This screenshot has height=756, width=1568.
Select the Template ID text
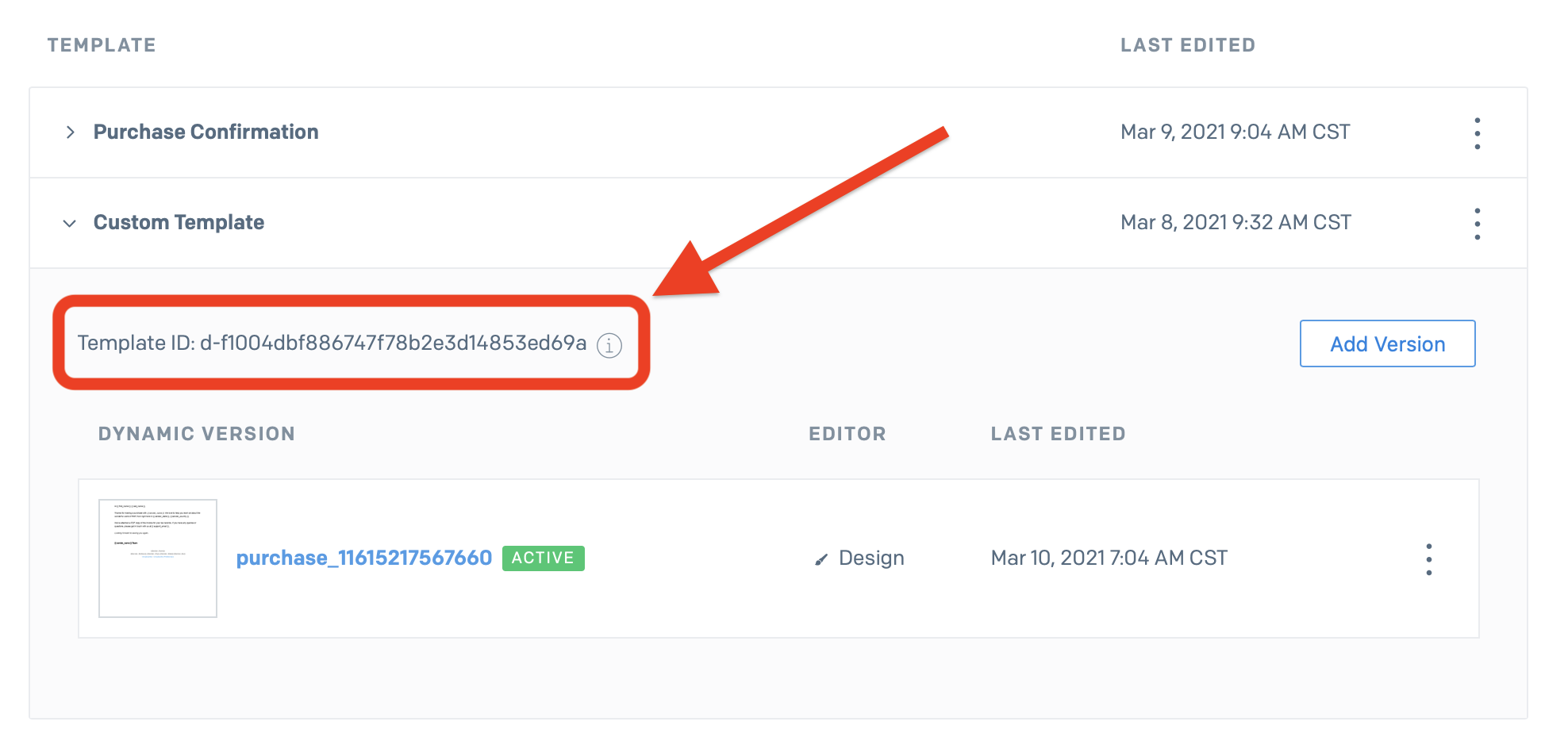click(x=332, y=343)
